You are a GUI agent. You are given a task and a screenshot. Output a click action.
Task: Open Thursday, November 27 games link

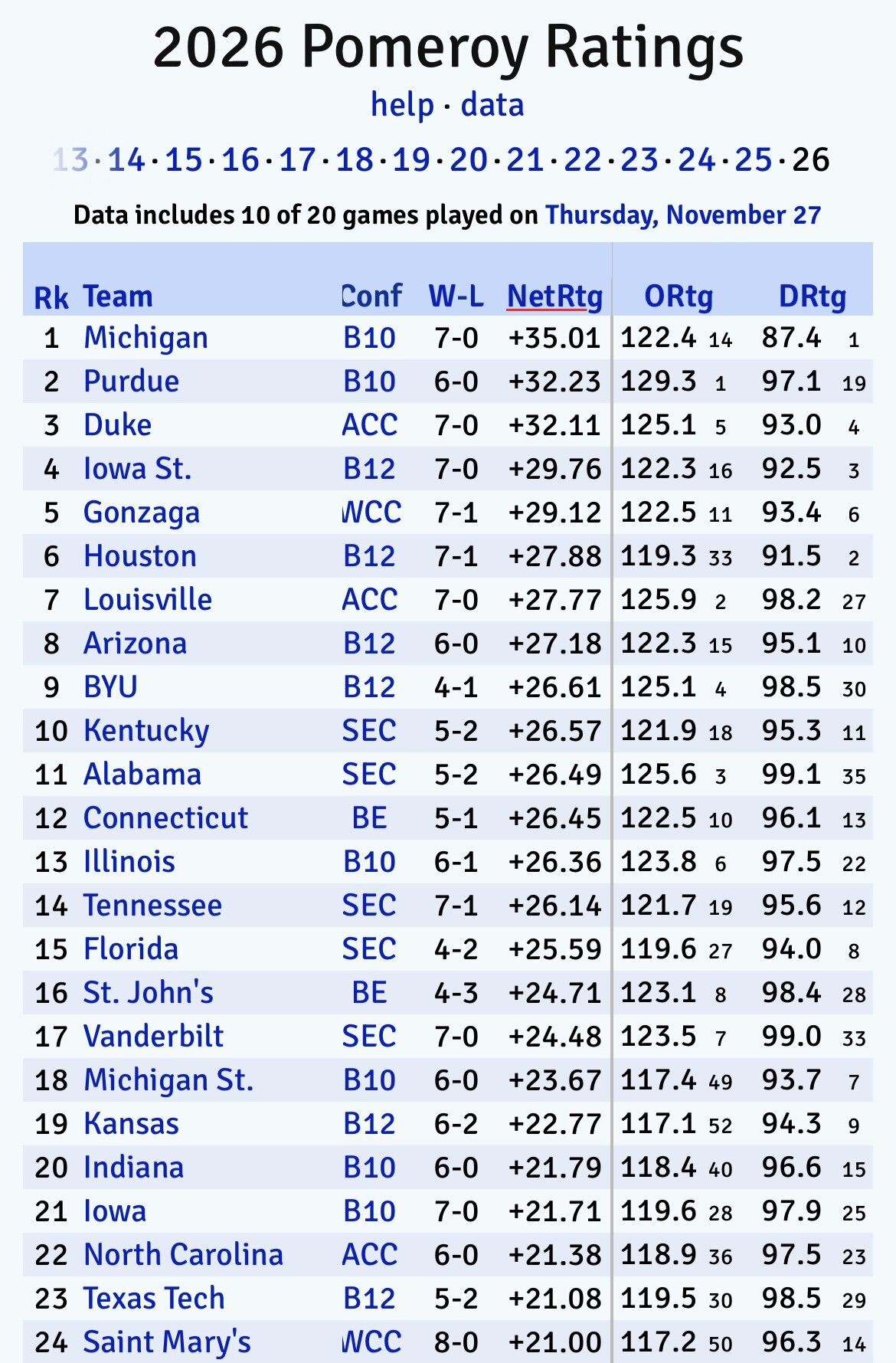pos(682,215)
